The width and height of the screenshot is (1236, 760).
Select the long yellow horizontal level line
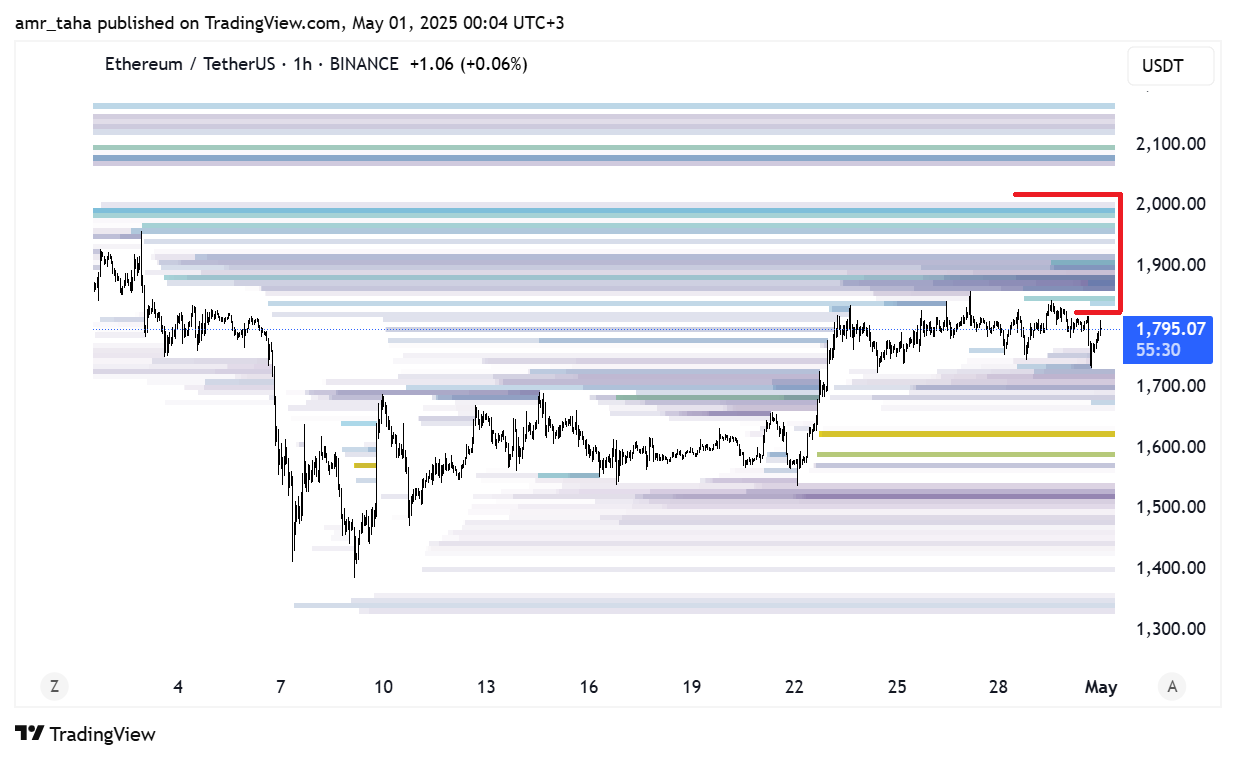tap(965, 434)
